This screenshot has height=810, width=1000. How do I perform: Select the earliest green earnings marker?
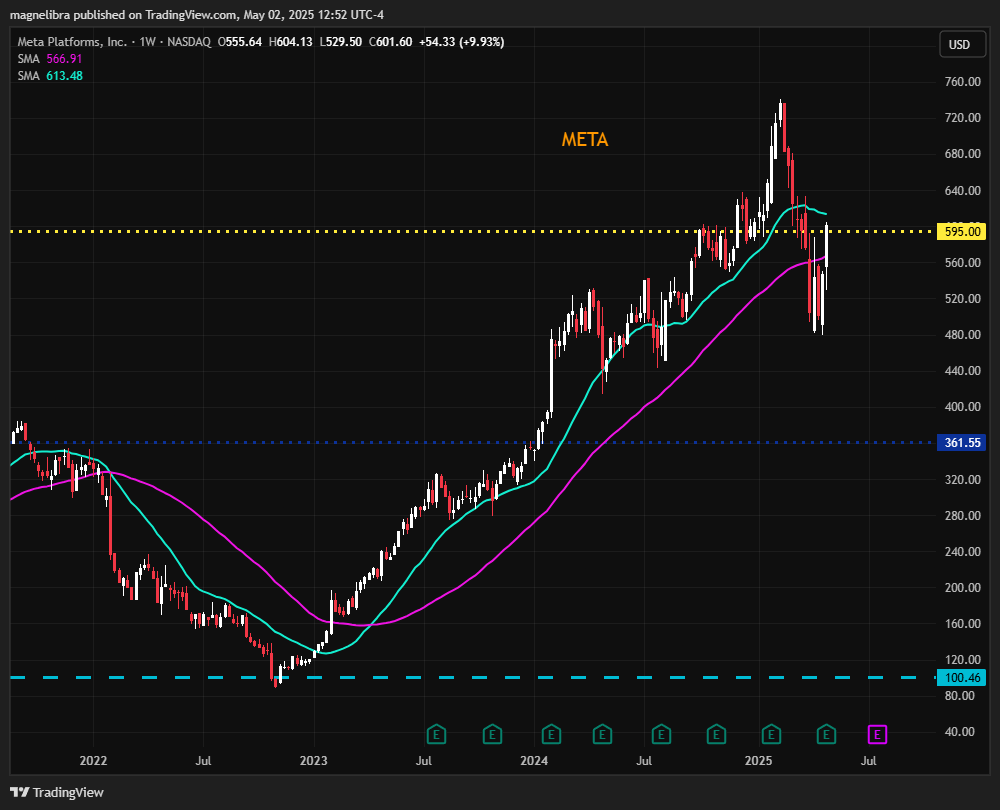(x=436, y=735)
